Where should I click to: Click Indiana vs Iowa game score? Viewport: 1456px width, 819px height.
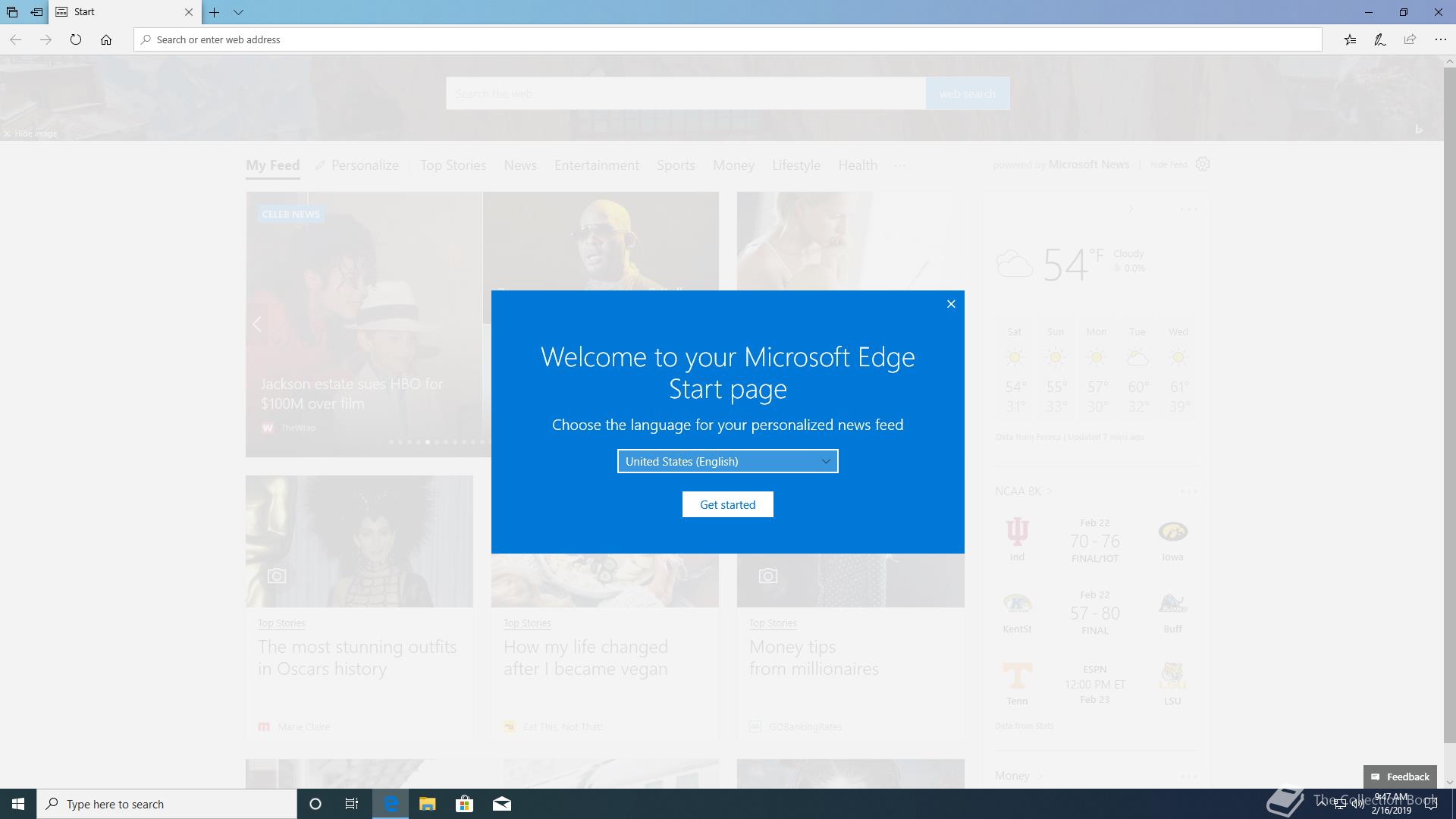click(x=1094, y=541)
